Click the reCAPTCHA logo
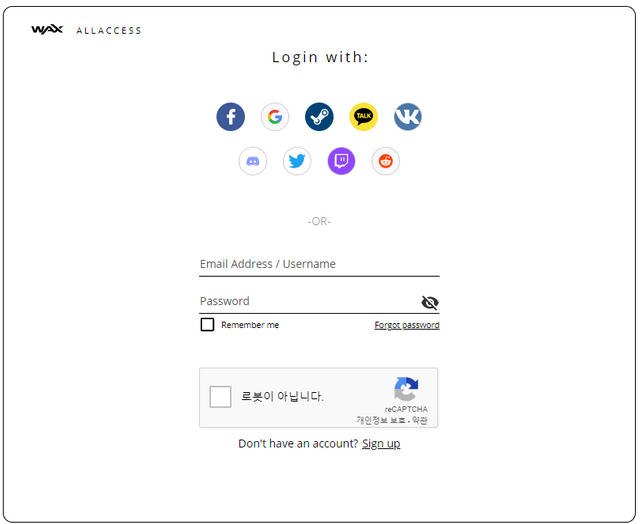 tap(406, 389)
